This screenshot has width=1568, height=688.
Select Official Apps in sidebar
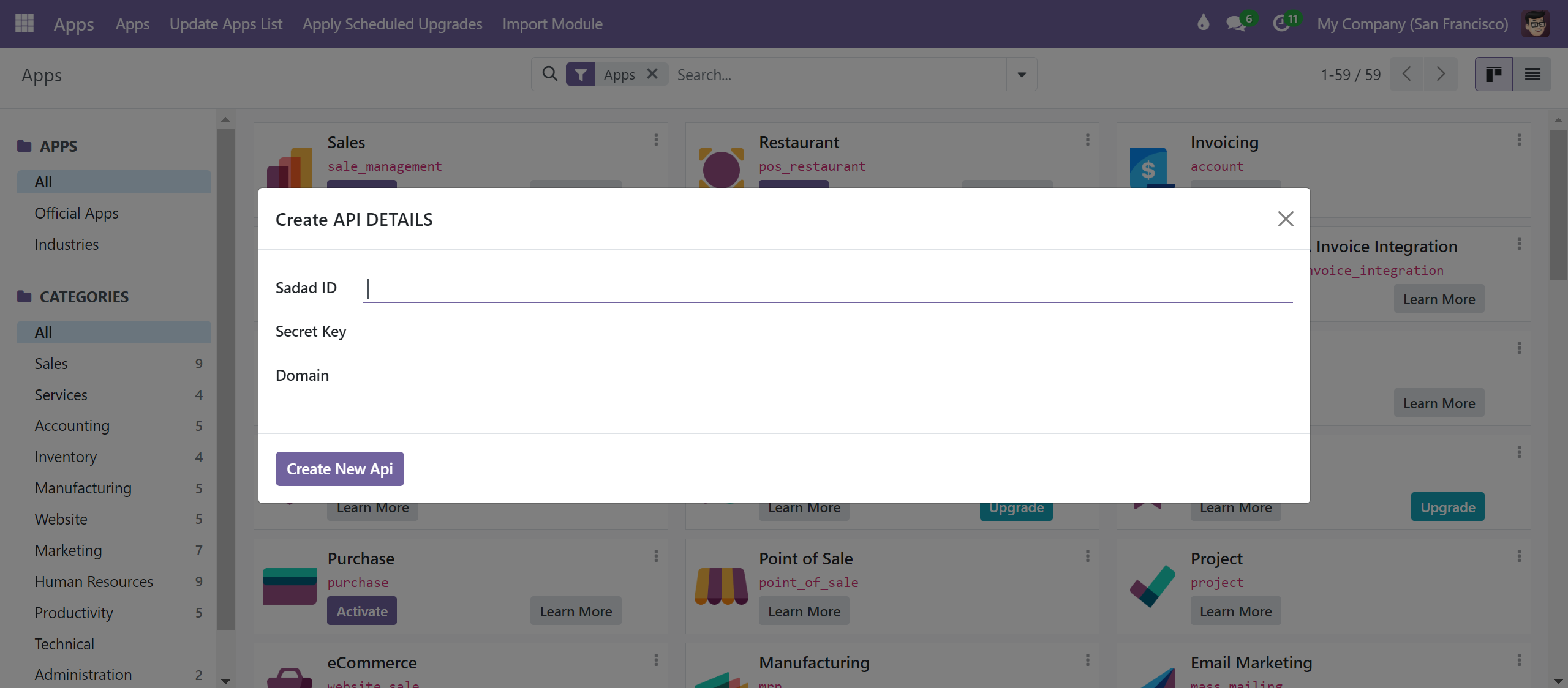114,213
